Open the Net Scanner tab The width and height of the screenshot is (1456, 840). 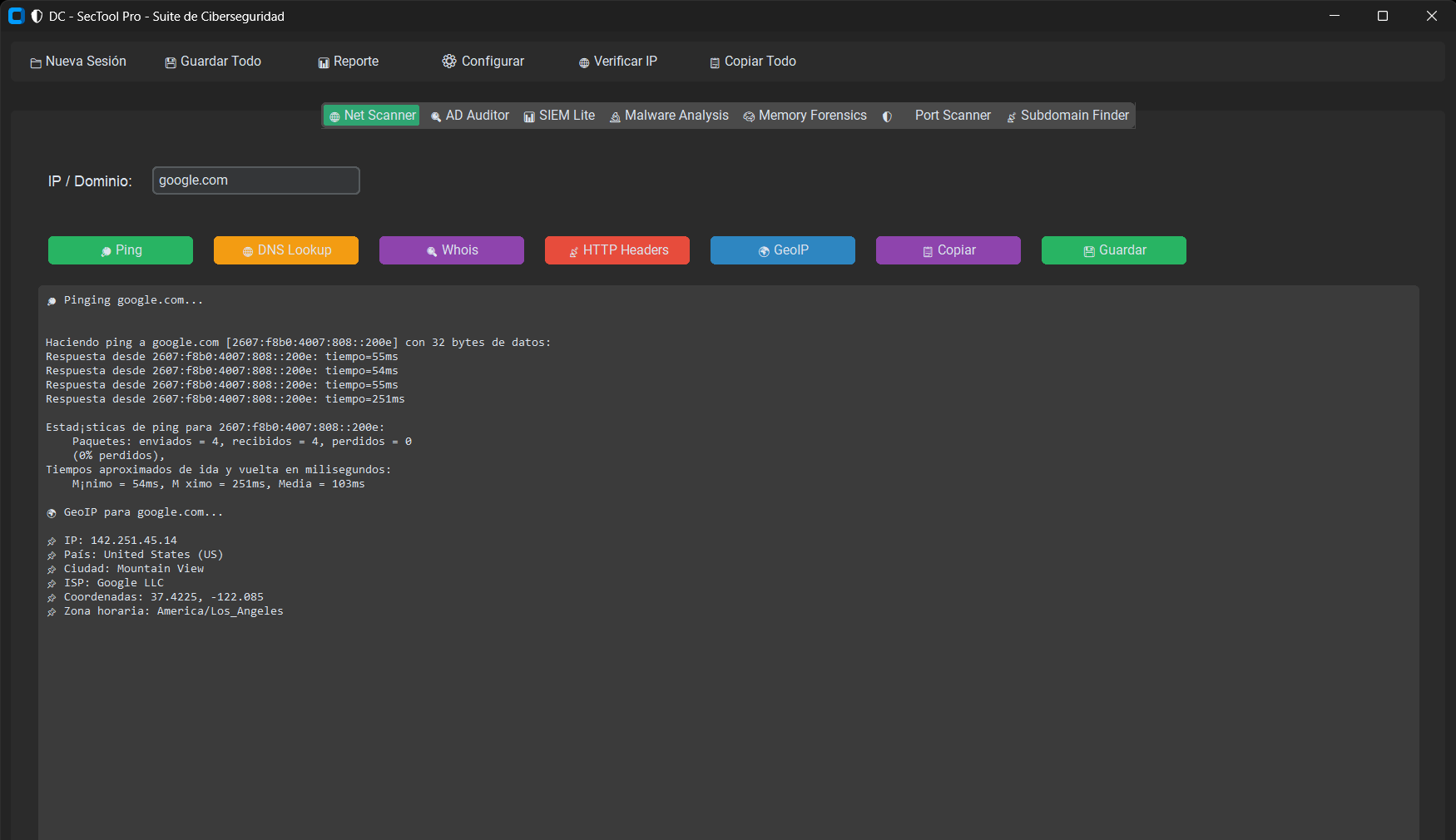click(372, 116)
